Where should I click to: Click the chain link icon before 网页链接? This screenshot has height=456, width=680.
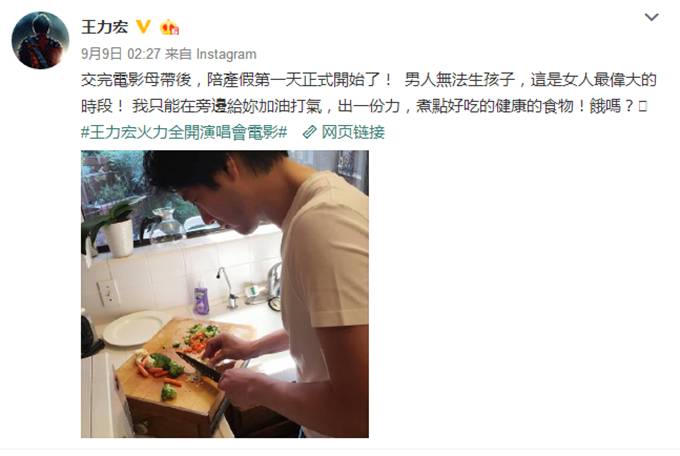(x=309, y=132)
